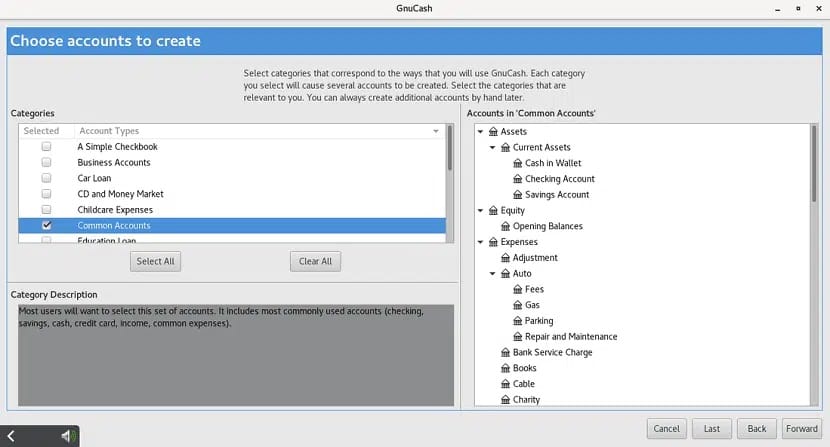Image resolution: width=830 pixels, height=447 pixels.
Task: Select the Repair and Maintenance tree row
Action: (643, 337)
